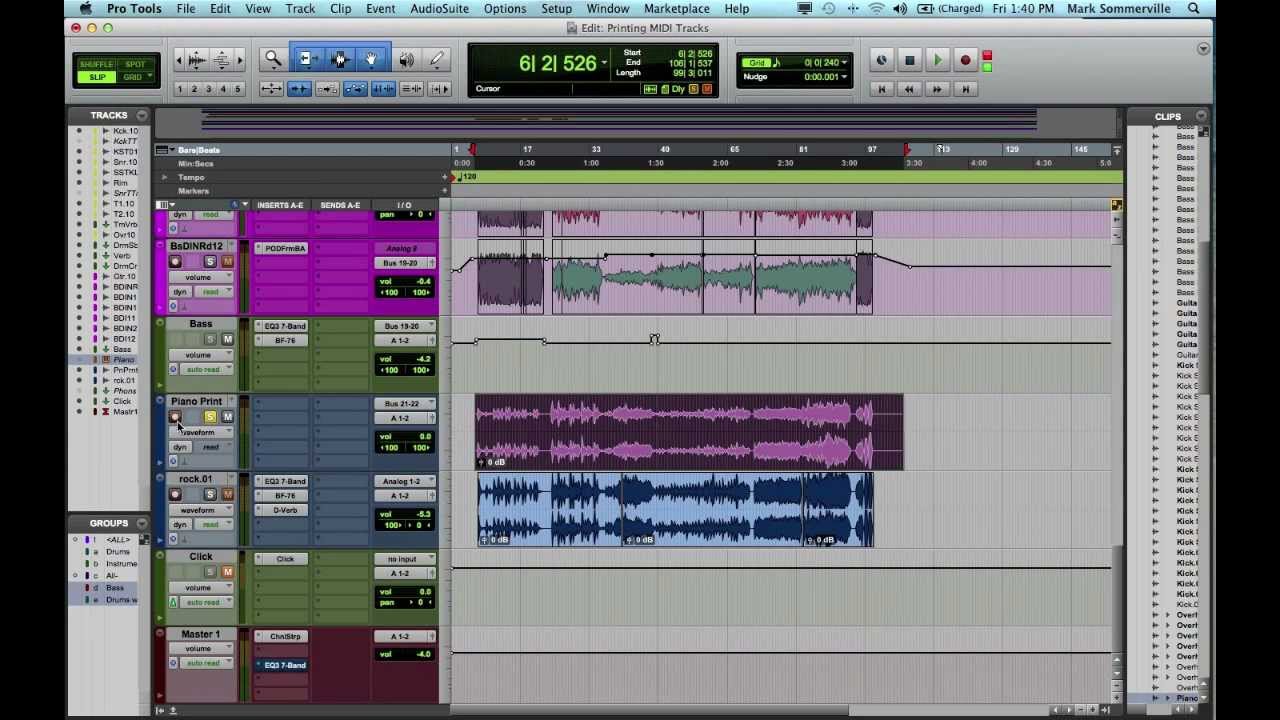Mute the Piano Print track
1280x720 pixels.
227,417
